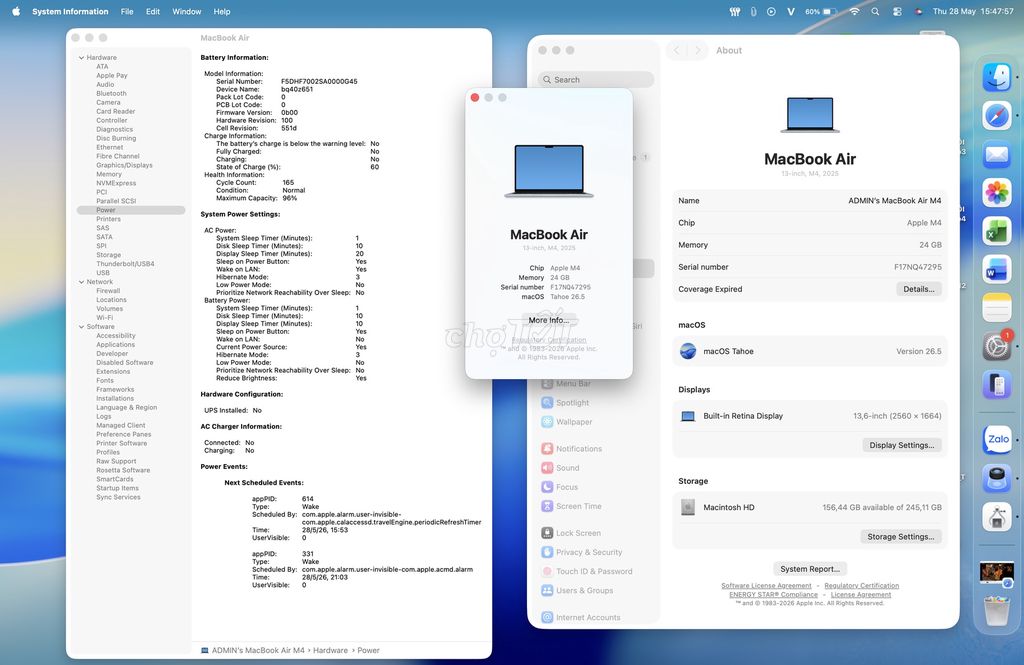Select the highlighted Power item

click(131, 210)
